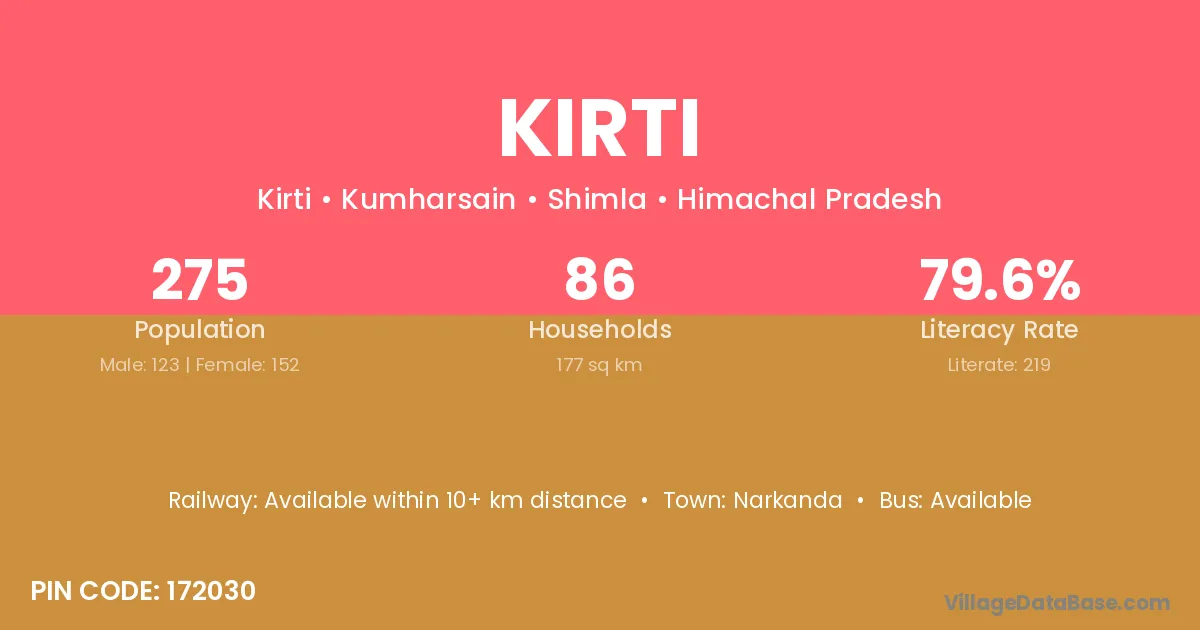Click the large KIRTI village title
The image size is (1200, 630).
click(x=599, y=129)
